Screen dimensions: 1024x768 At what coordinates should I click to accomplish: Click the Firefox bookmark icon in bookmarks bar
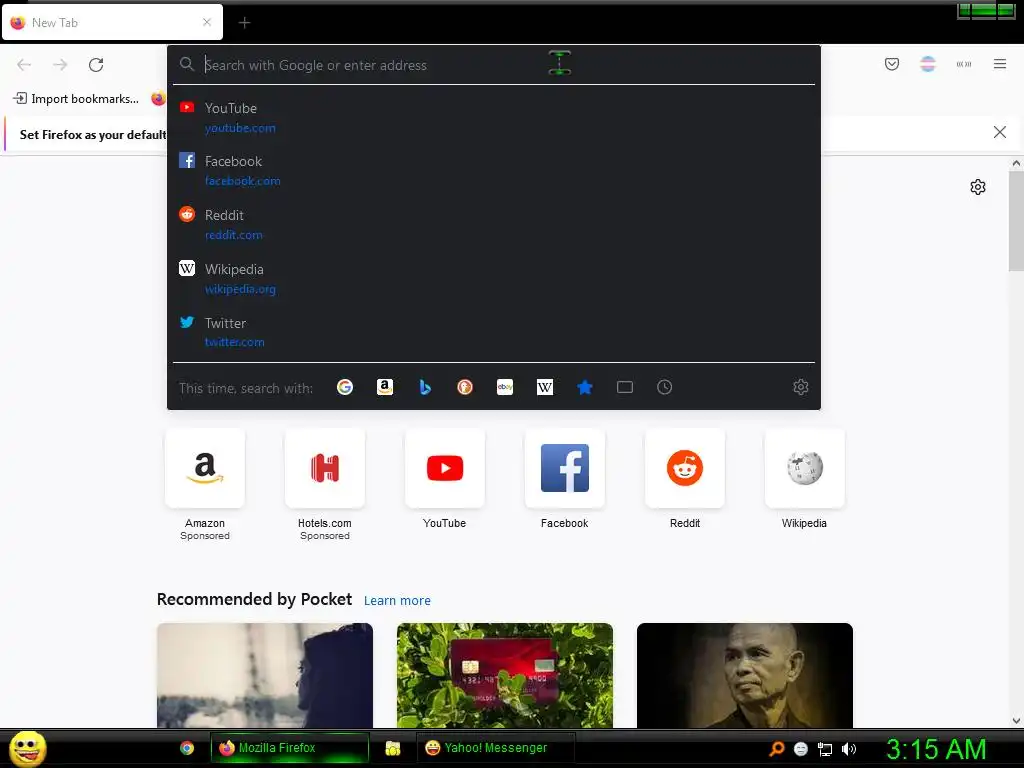click(x=158, y=99)
